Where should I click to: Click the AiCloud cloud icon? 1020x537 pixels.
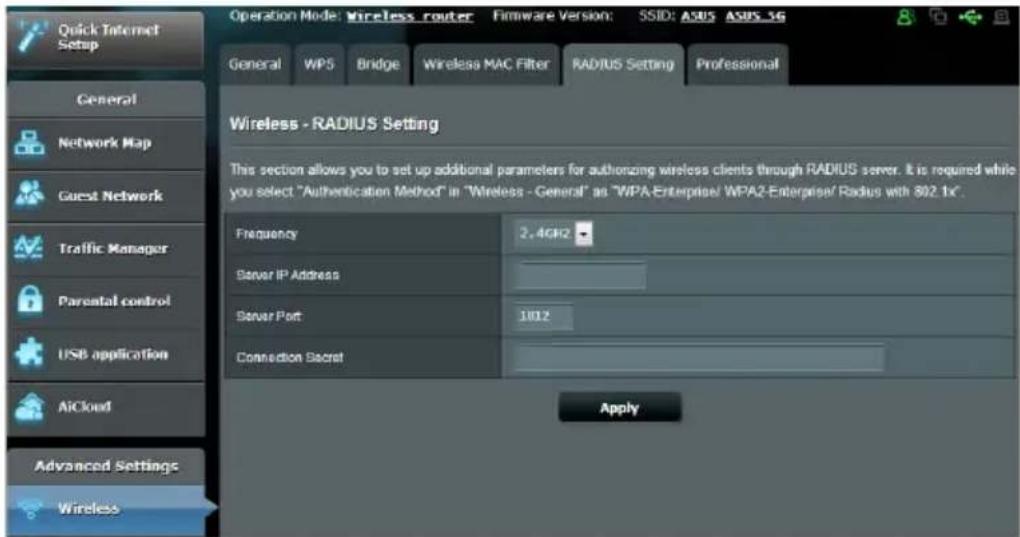point(29,407)
